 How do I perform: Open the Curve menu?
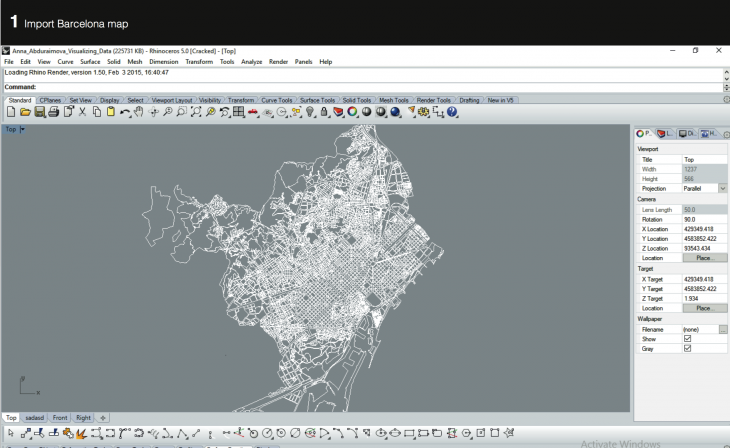pyautogui.click(x=65, y=61)
